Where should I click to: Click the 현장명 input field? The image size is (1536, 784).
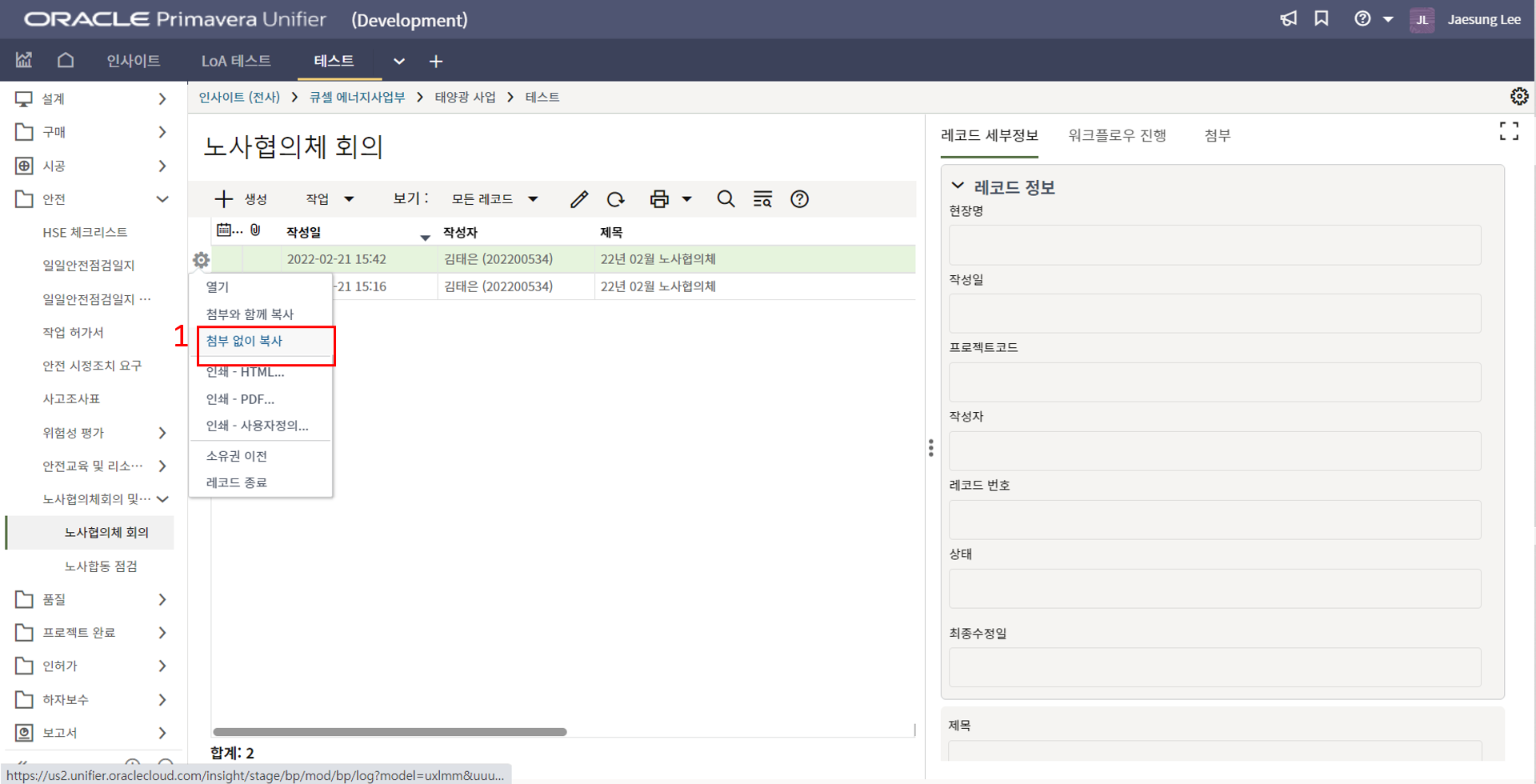point(1214,245)
